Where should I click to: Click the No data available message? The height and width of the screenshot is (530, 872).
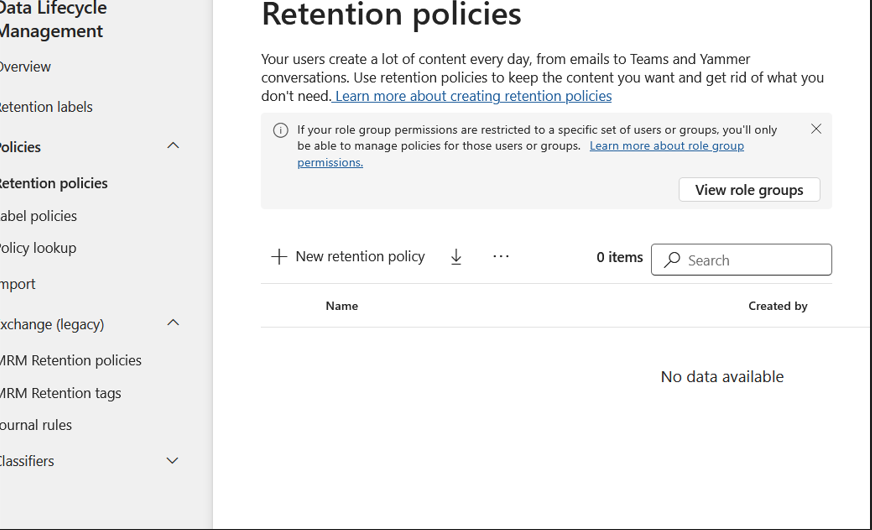722,377
